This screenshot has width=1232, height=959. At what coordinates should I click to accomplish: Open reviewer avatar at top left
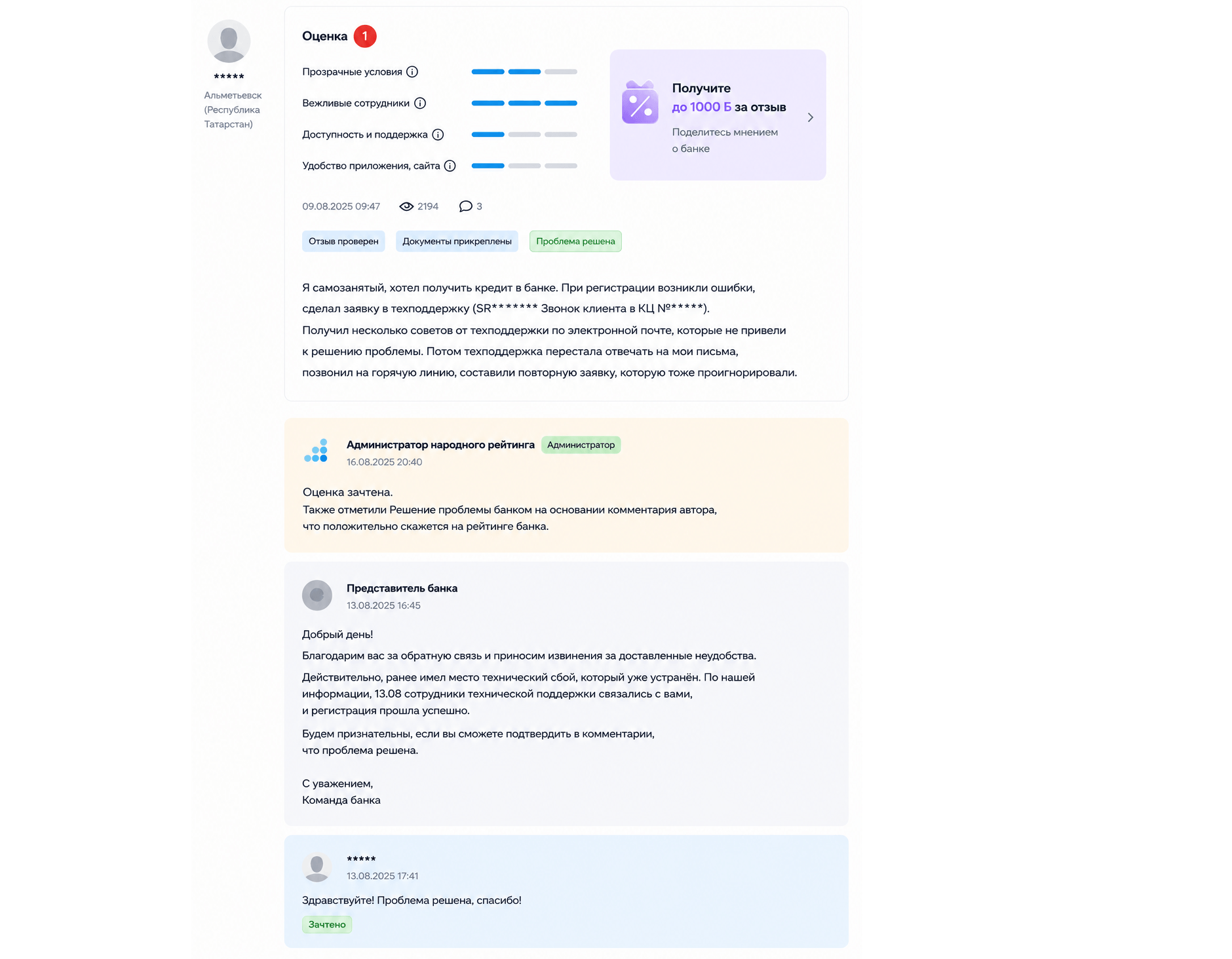[x=229, y=41]
